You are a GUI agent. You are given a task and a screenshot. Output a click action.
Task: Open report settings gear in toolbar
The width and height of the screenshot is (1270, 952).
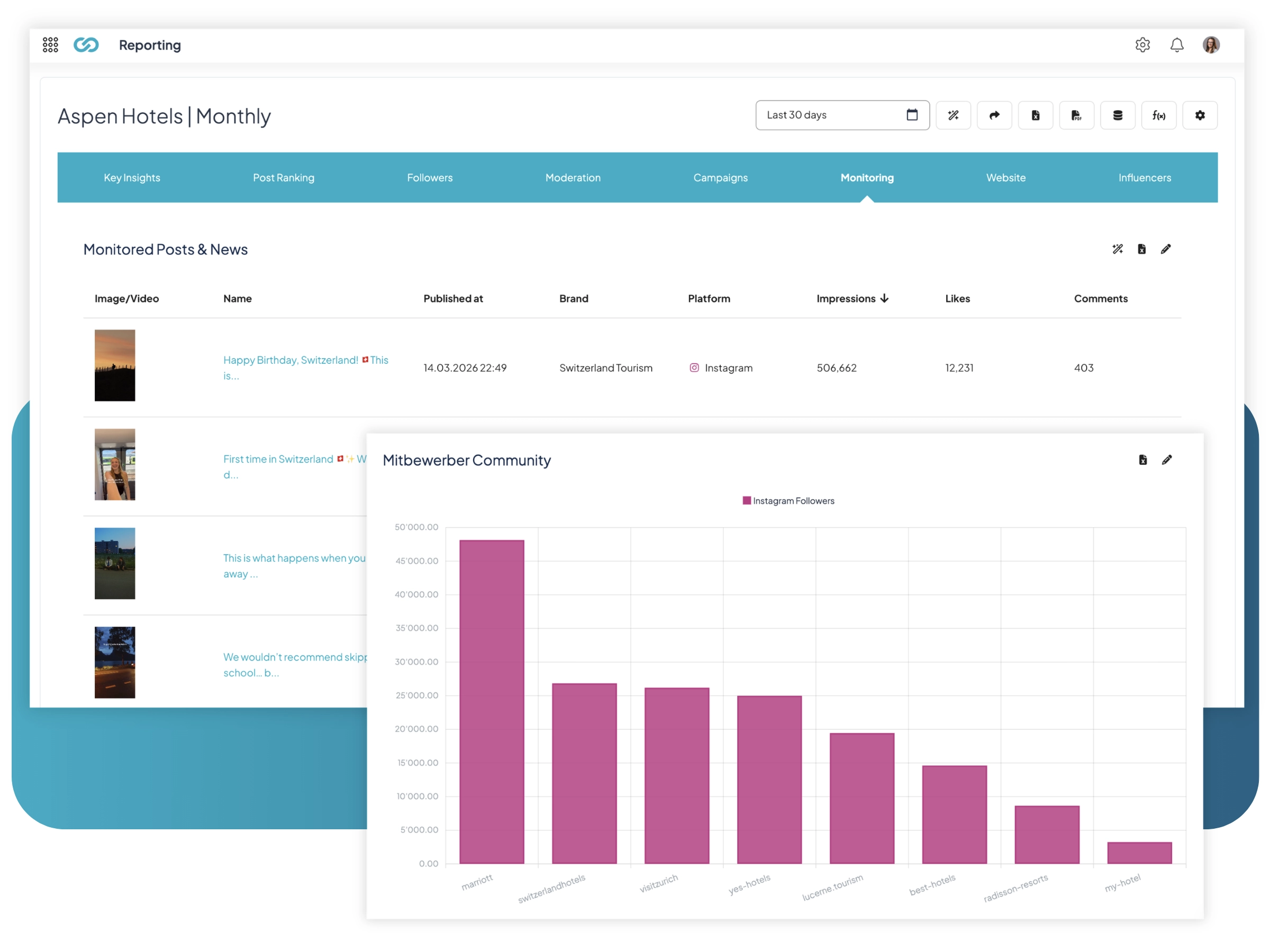click(1200, 115)
